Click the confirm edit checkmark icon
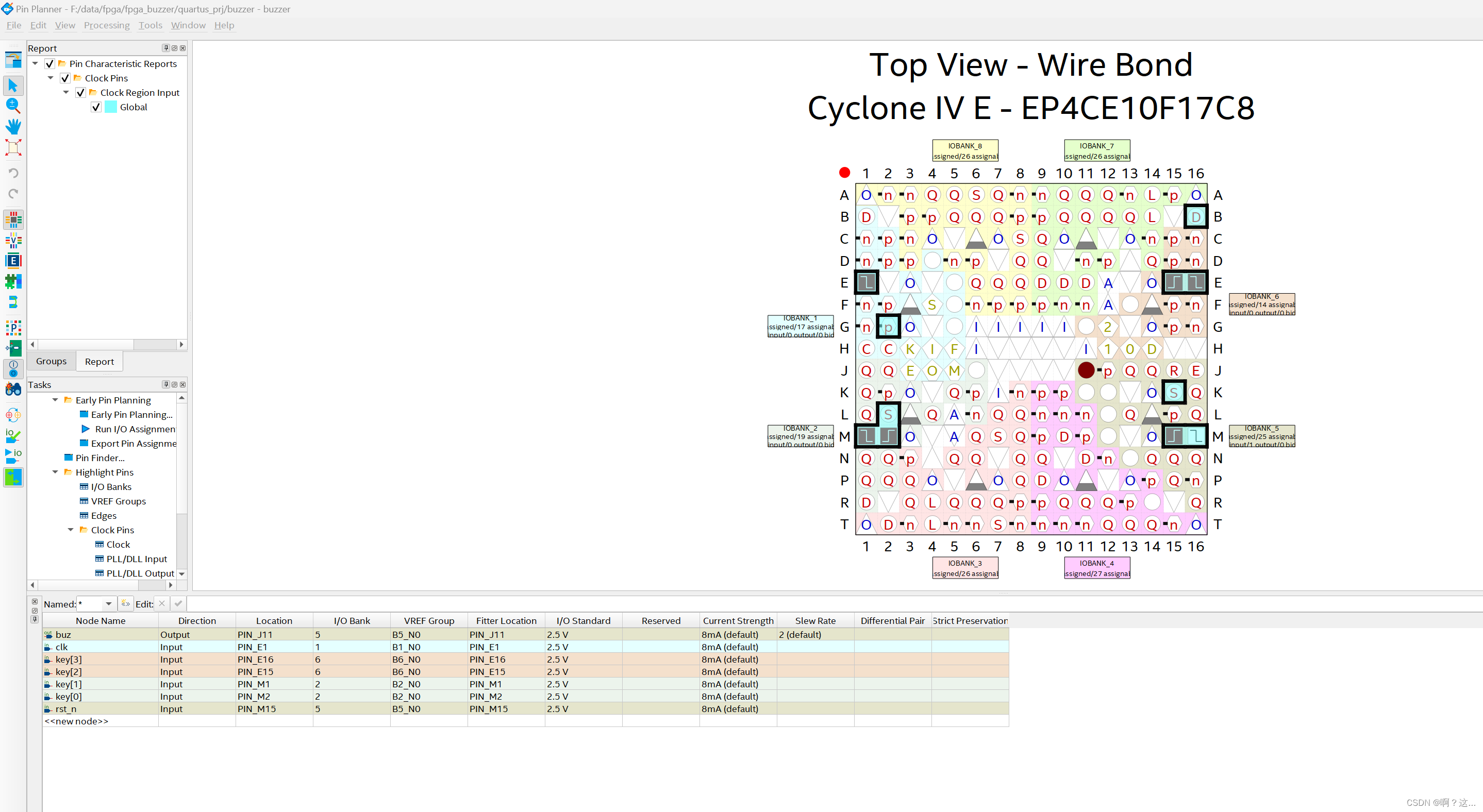Viewport: 1483px width, 812px height. coord(178,603)
